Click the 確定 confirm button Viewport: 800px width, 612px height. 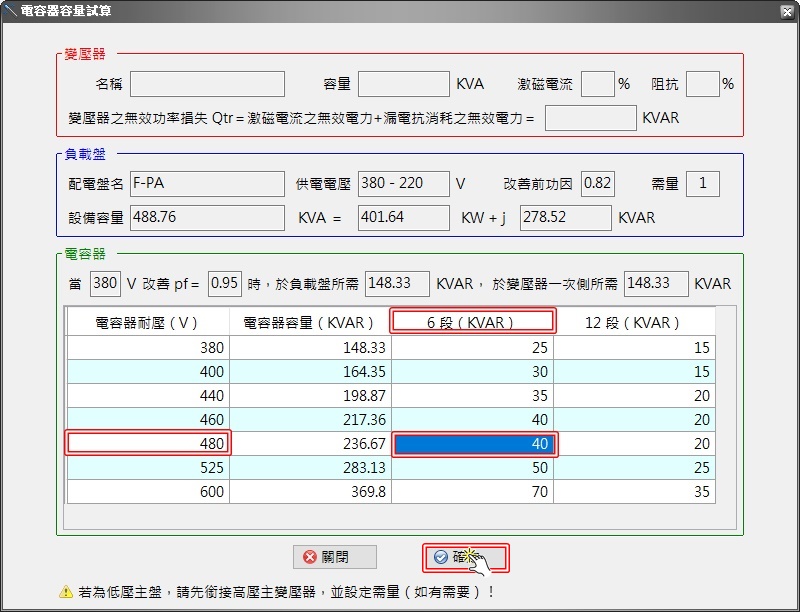466,557
